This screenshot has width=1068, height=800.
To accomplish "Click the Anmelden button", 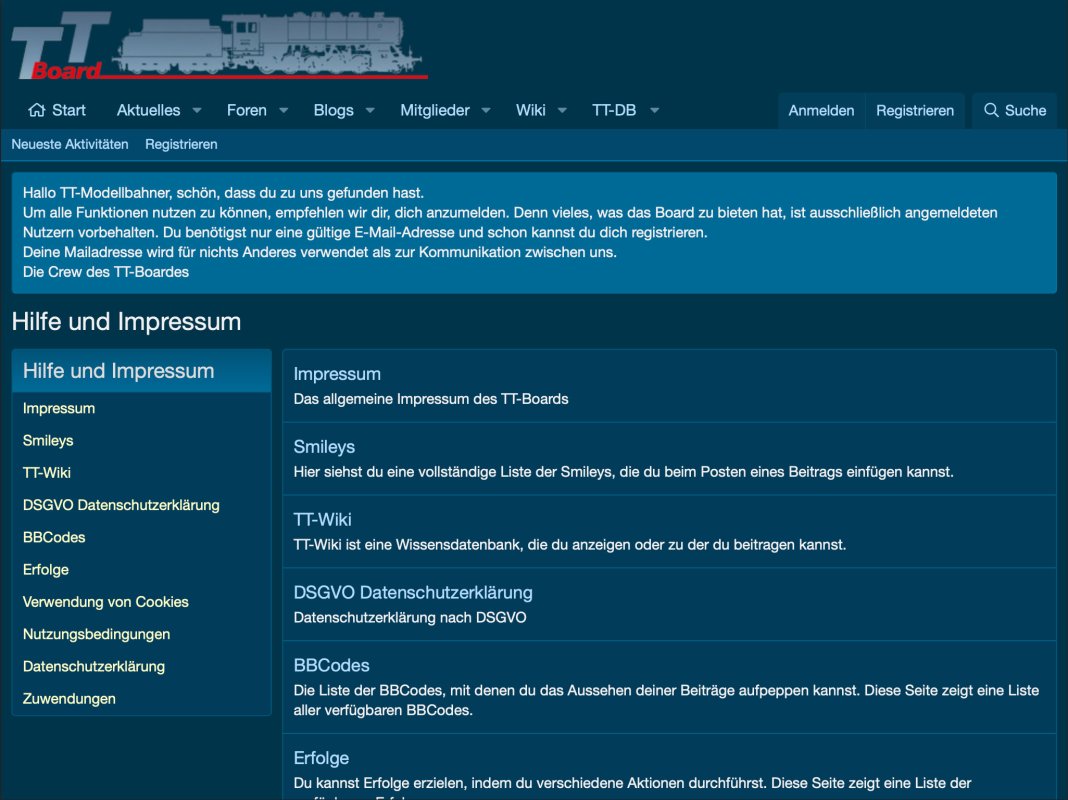I will (821, 110).
